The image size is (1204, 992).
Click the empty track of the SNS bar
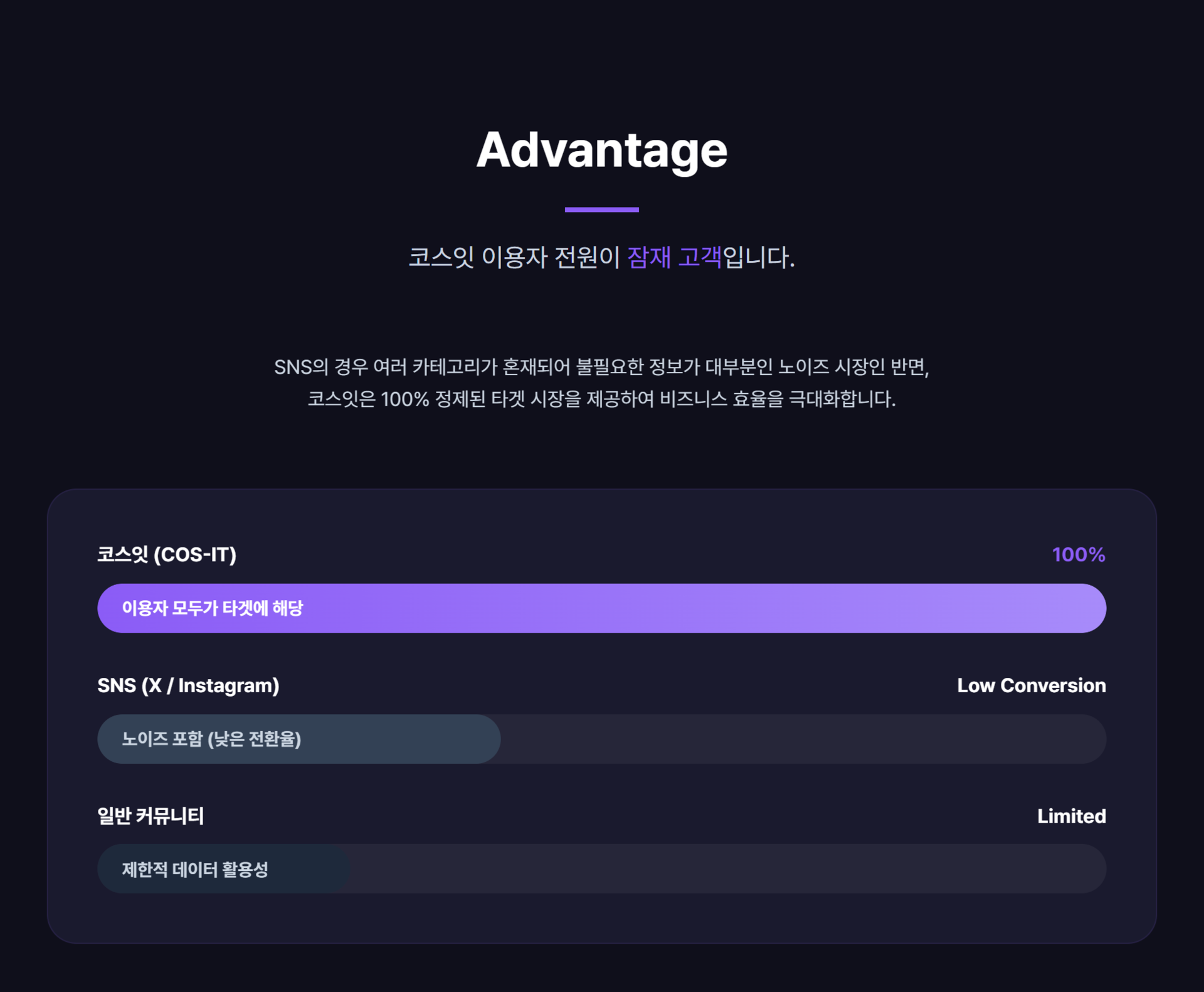click(x=803, y=739)
